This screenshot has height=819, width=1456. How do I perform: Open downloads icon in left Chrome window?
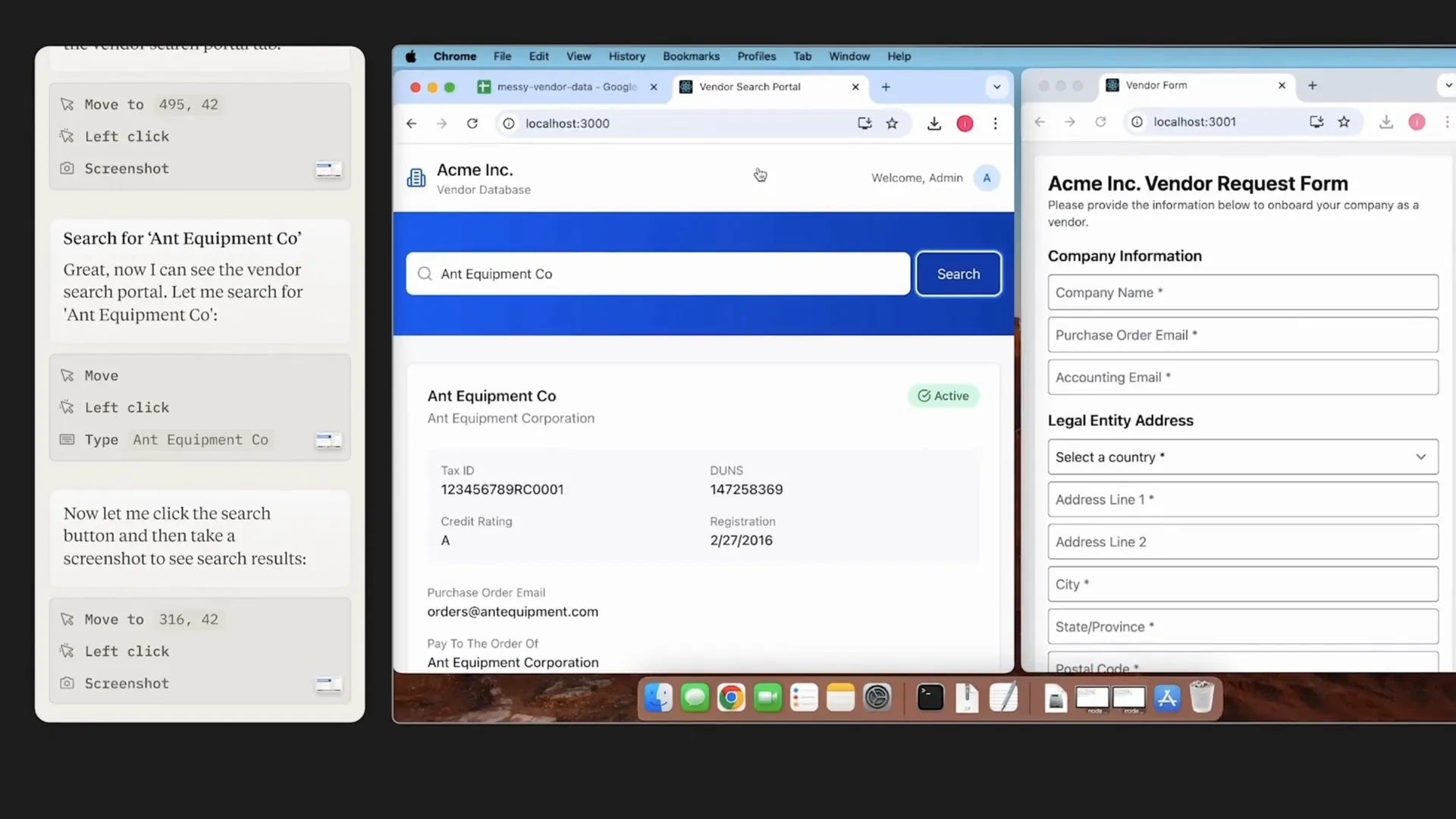934,124
